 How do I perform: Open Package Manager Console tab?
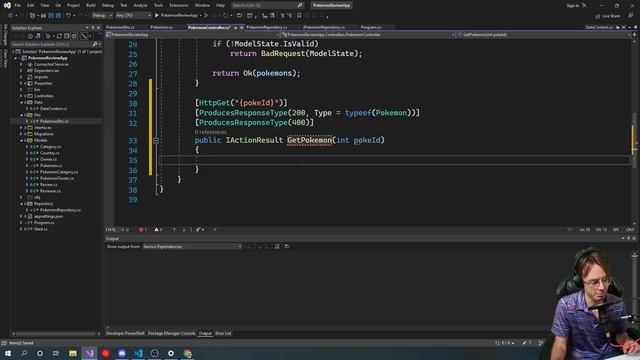(171, 333)
